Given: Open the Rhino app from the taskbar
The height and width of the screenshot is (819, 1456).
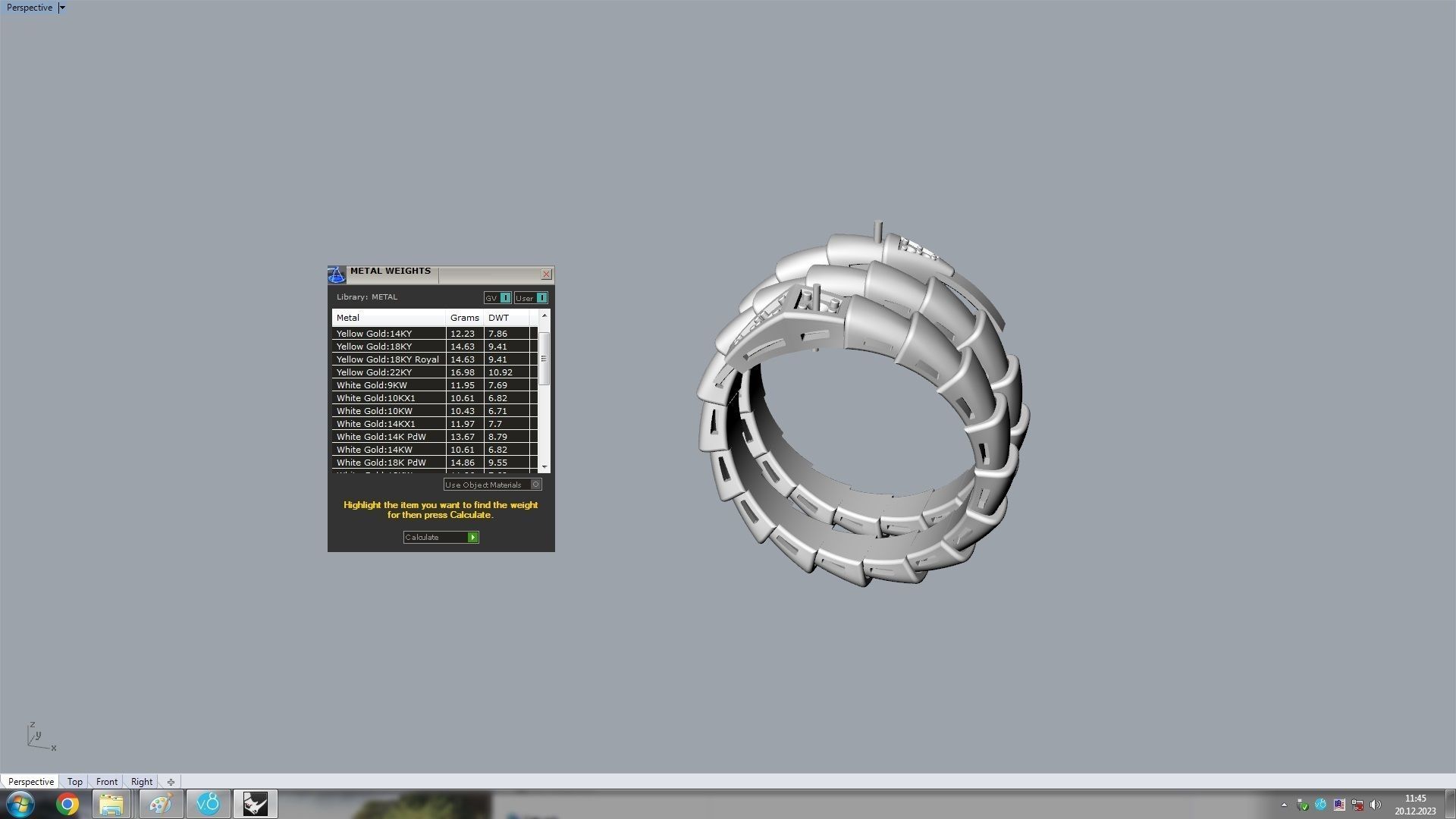Looking at the screenshot, I should click(256, 804).
